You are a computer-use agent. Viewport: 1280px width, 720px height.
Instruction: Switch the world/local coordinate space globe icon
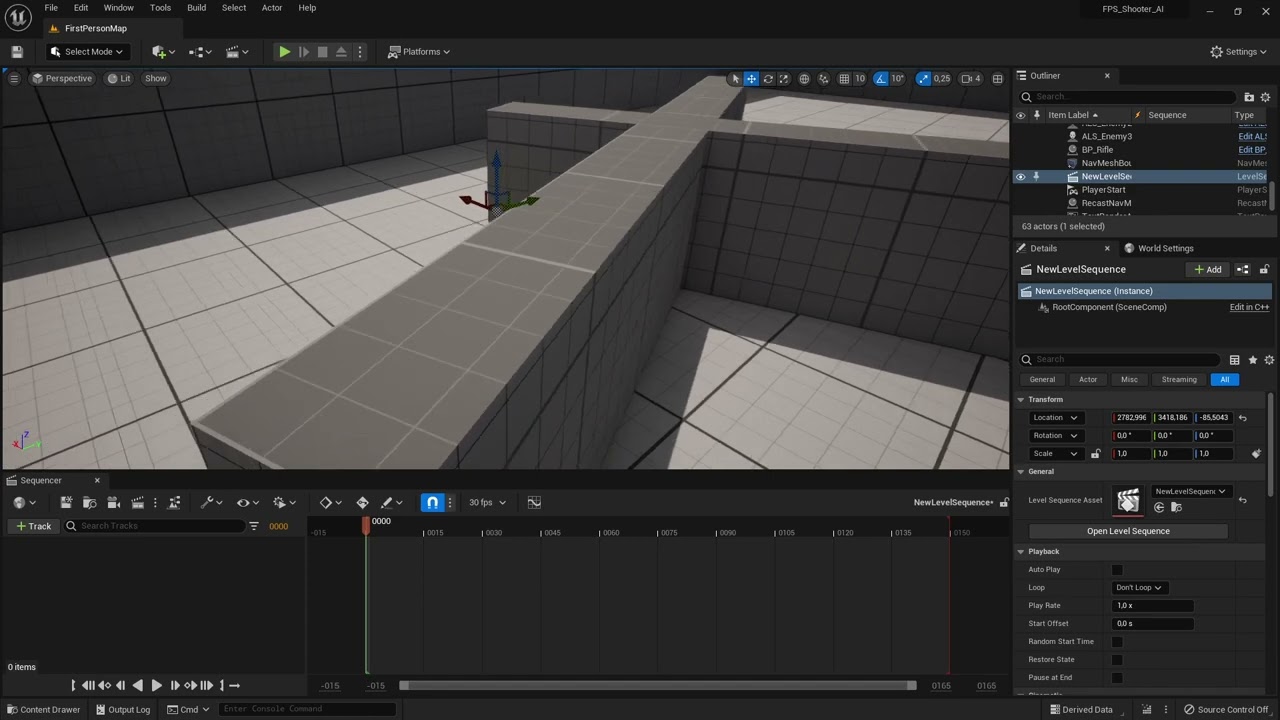coord(804,78)
